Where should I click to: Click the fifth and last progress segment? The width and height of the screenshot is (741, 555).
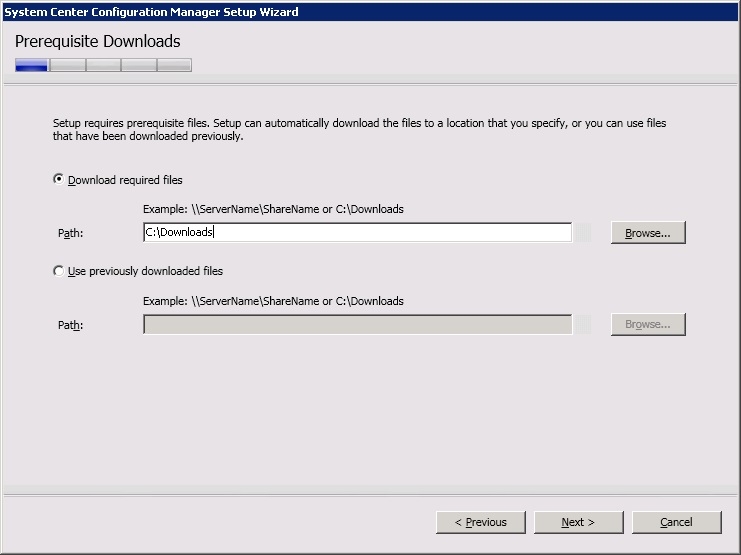[x=174, y=66]
